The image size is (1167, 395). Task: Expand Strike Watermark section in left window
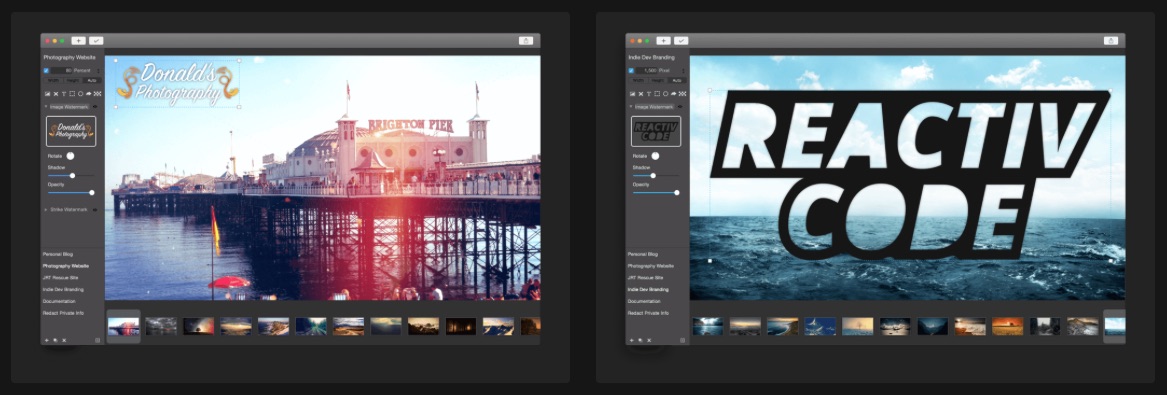pos(45,210)
